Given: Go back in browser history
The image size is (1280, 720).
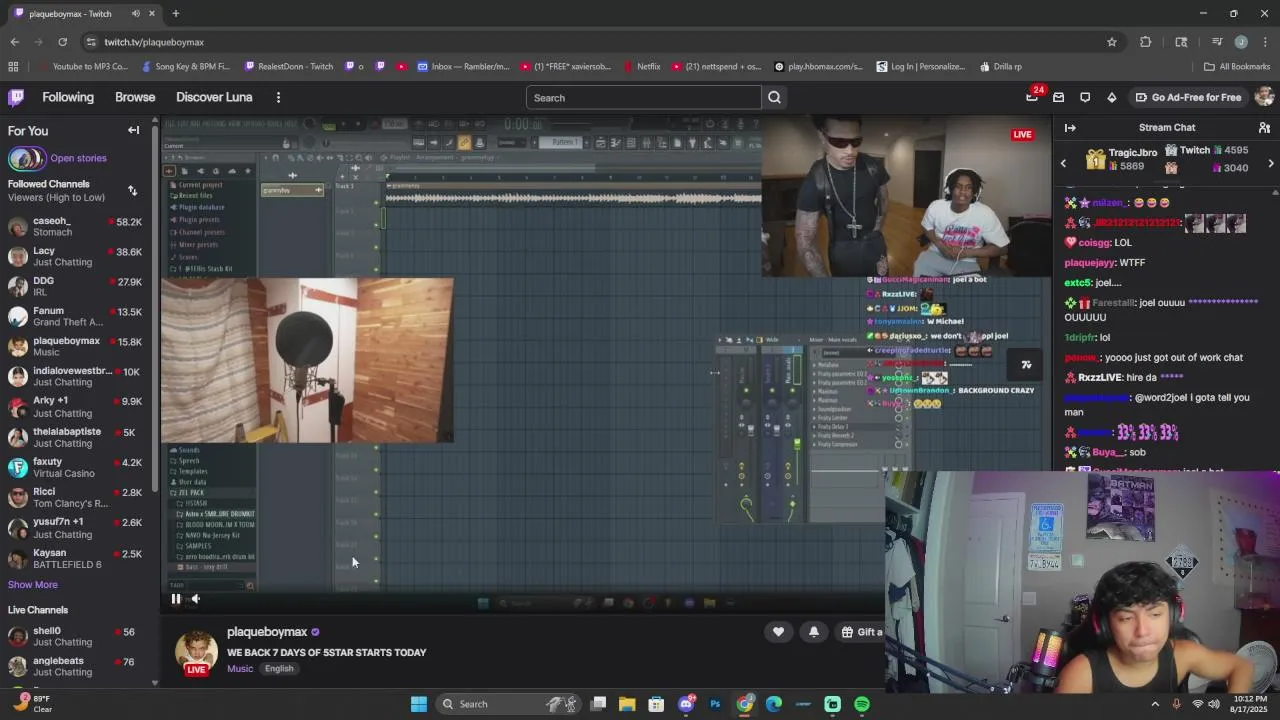Looking at the screenshot, I should click(14, 42).
